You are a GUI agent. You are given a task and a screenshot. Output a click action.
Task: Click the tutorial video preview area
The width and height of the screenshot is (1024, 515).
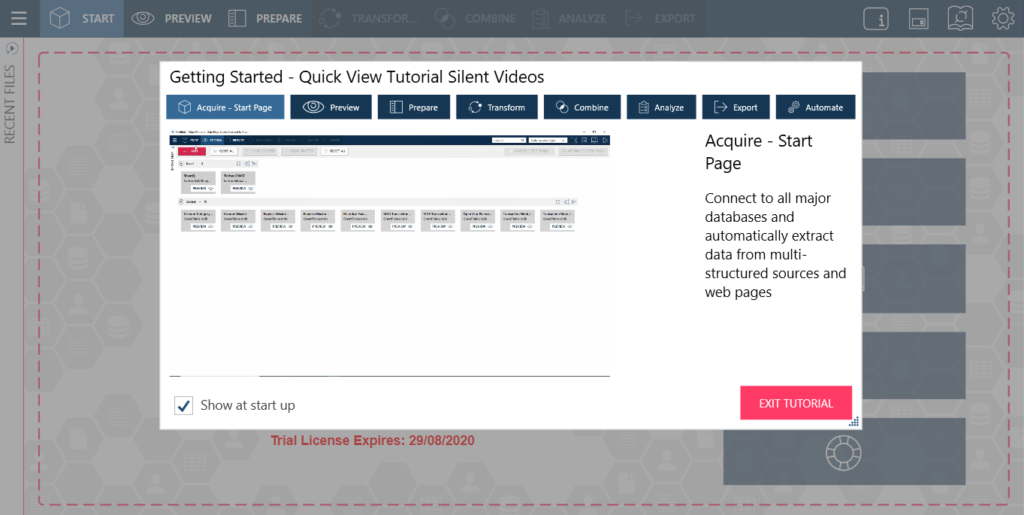coord(389,250)
